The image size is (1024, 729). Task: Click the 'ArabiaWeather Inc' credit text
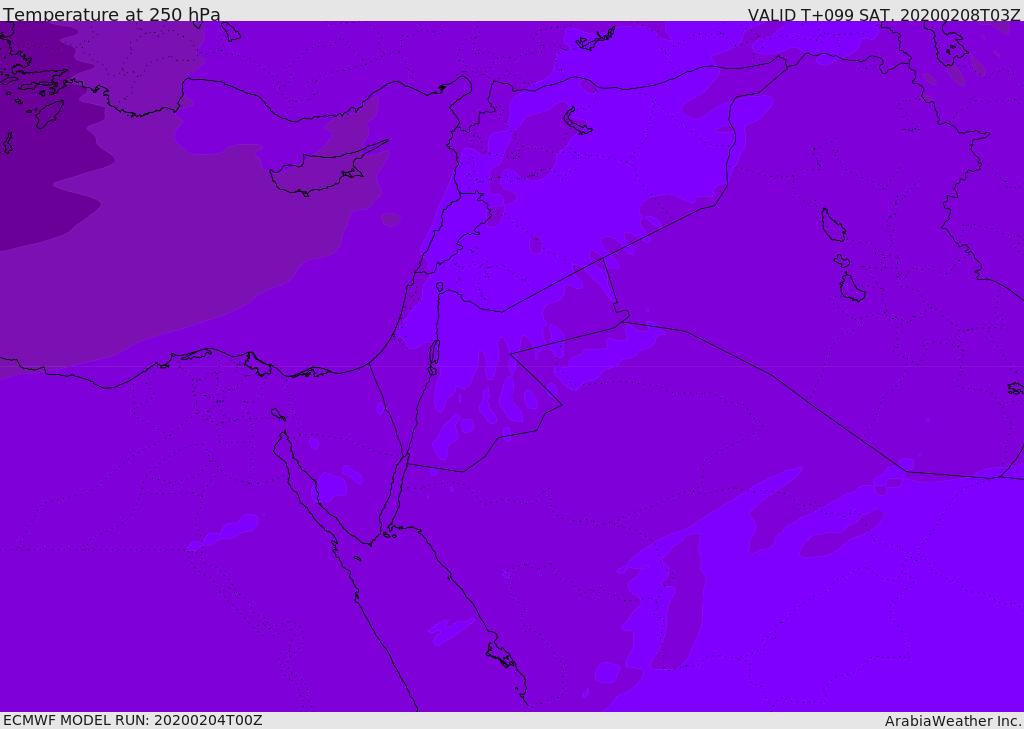[952, 721]
